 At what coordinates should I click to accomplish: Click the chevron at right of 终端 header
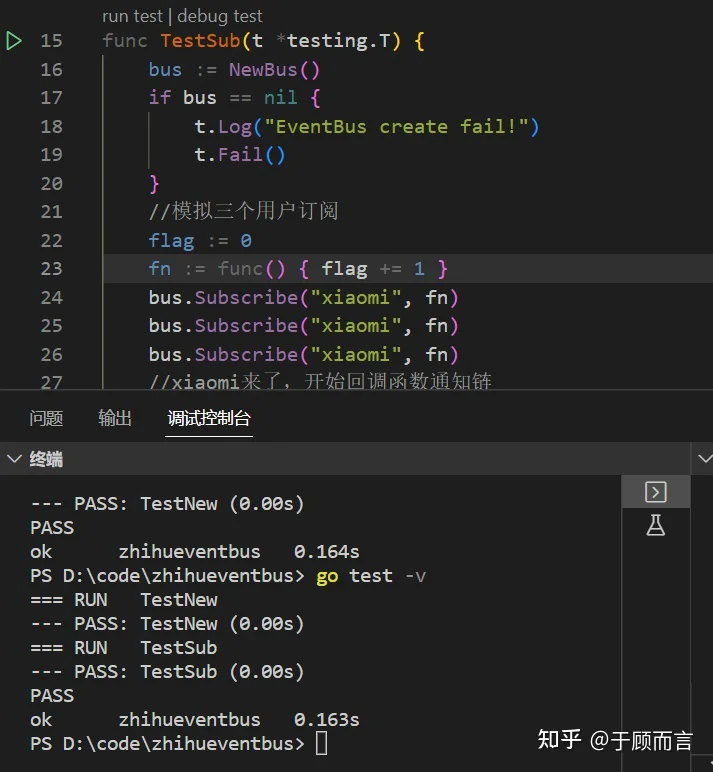705,459
